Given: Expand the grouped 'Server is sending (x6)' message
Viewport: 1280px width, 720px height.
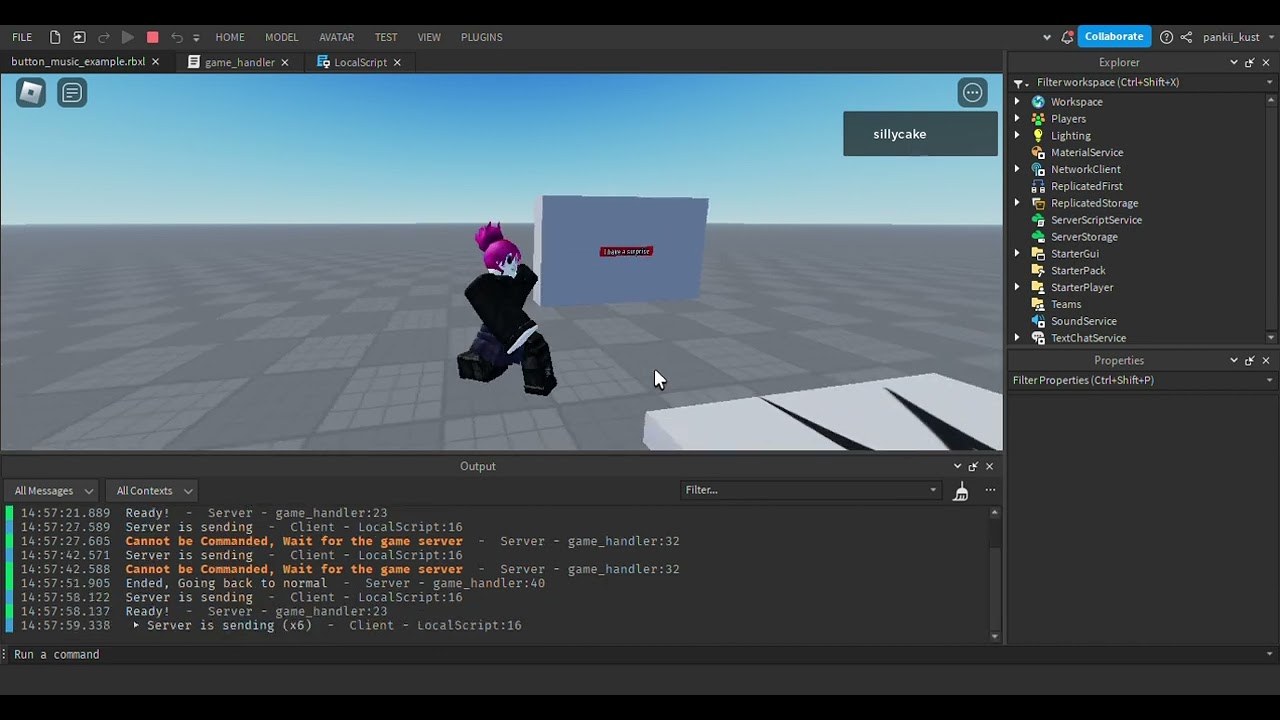Looking at the screenshot, I should pos(136,625).
